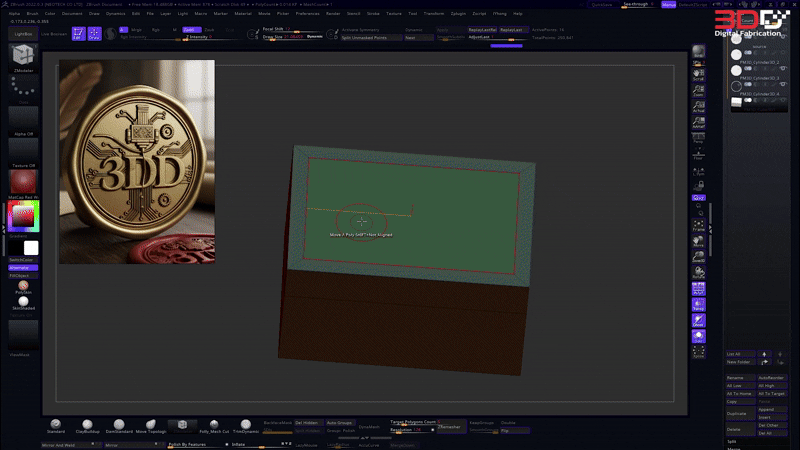Activate Edit mode button

(78, 33)
